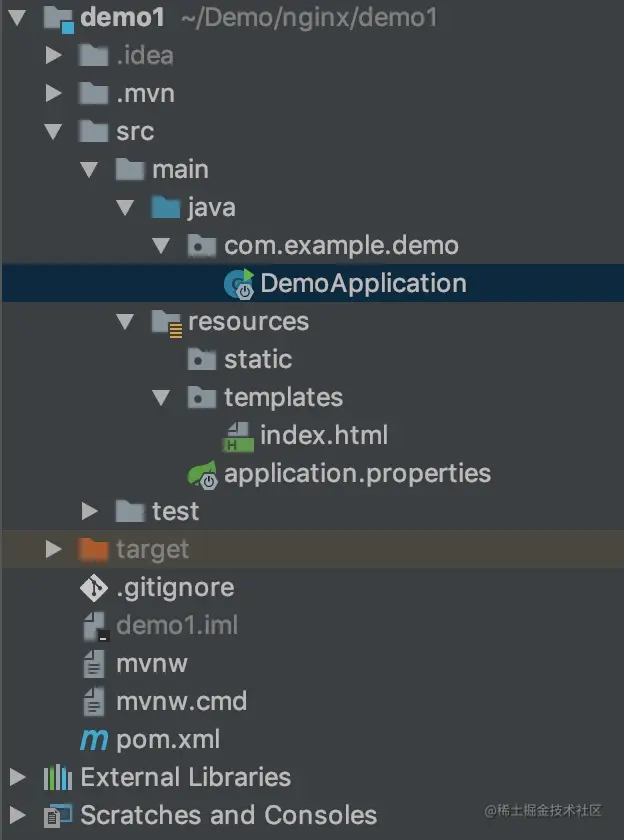Click the Scratches and Consoles icon
This screenshot has height=840, width=624.
pos(58,815)
